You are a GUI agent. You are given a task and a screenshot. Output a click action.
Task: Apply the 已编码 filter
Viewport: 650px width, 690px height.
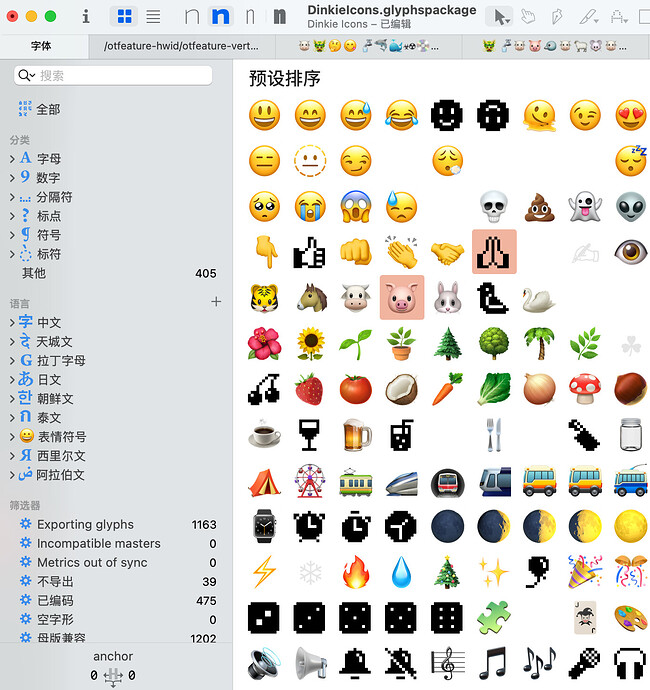click(116, 601)
